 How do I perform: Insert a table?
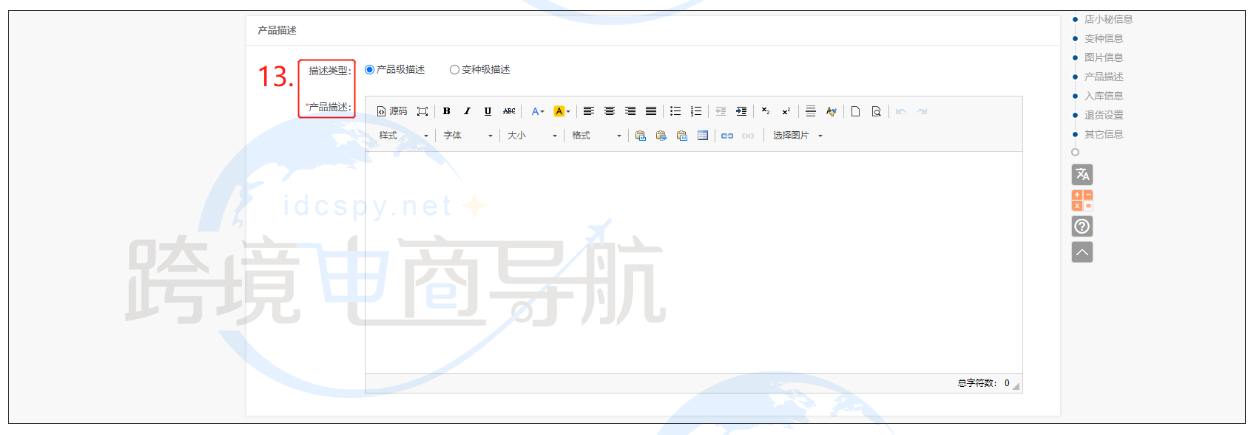703,135
